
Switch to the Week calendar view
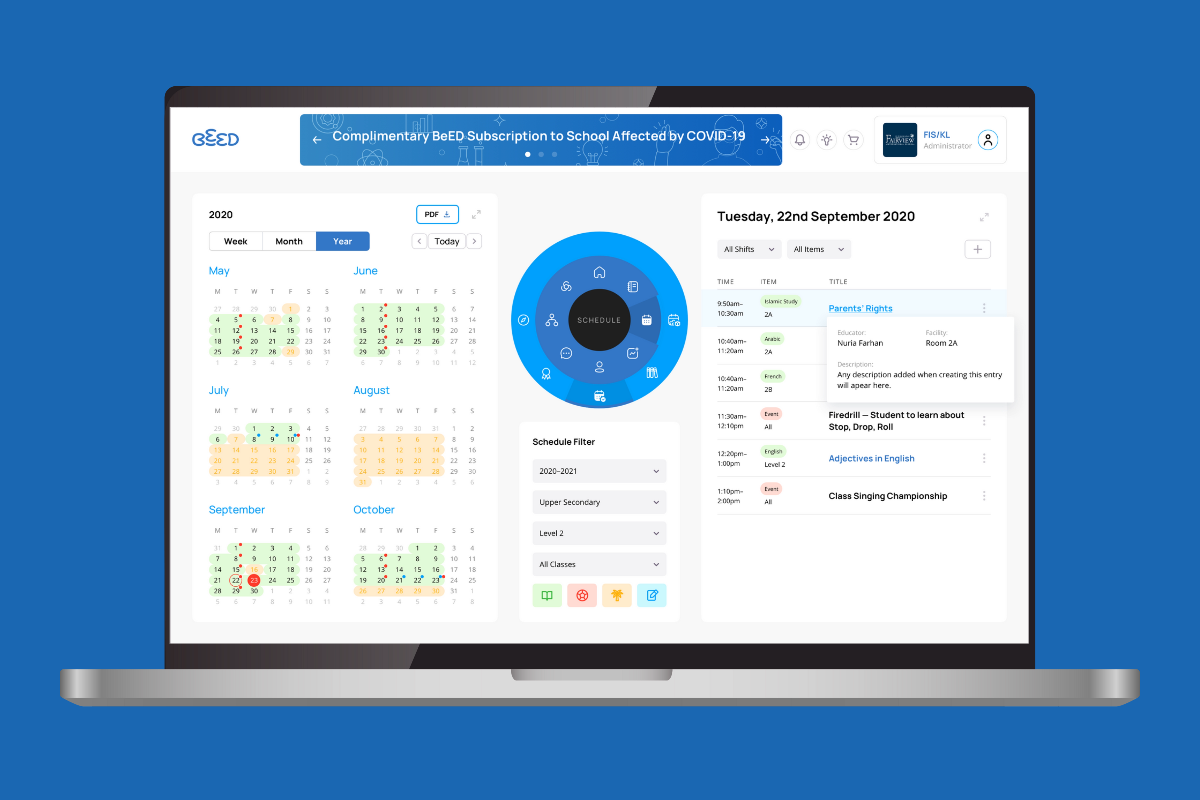236,241
